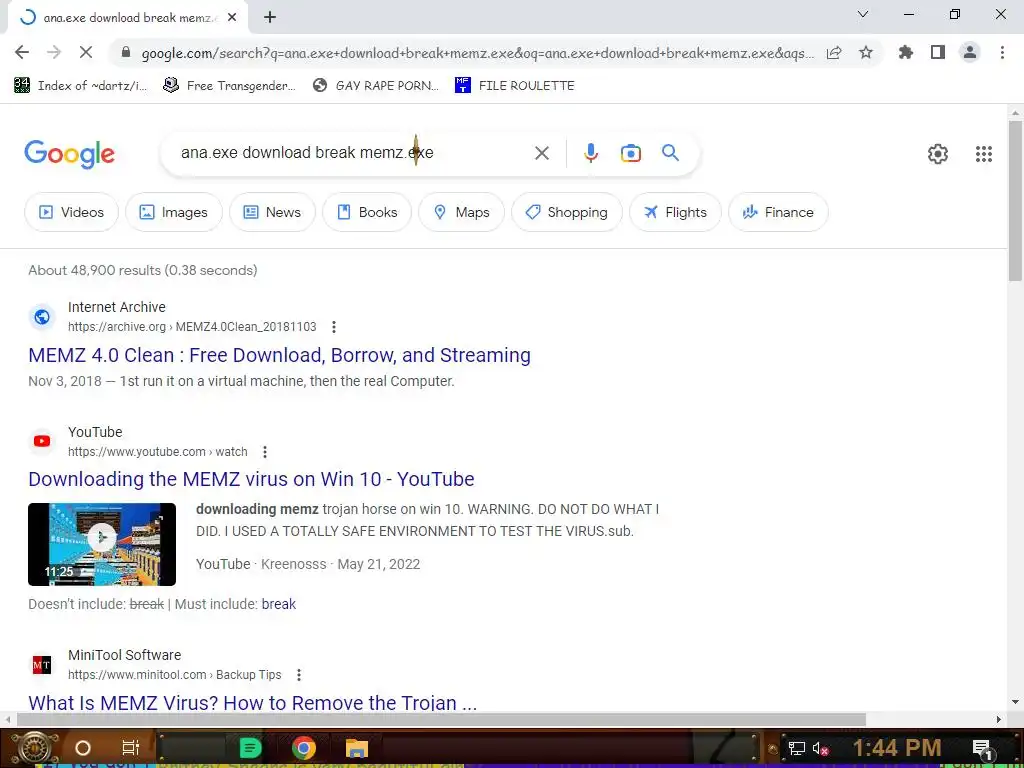Open What Is MEMZ Virus link
Image resolution: width=1024 pixels, height=768 pixels.
253,703
